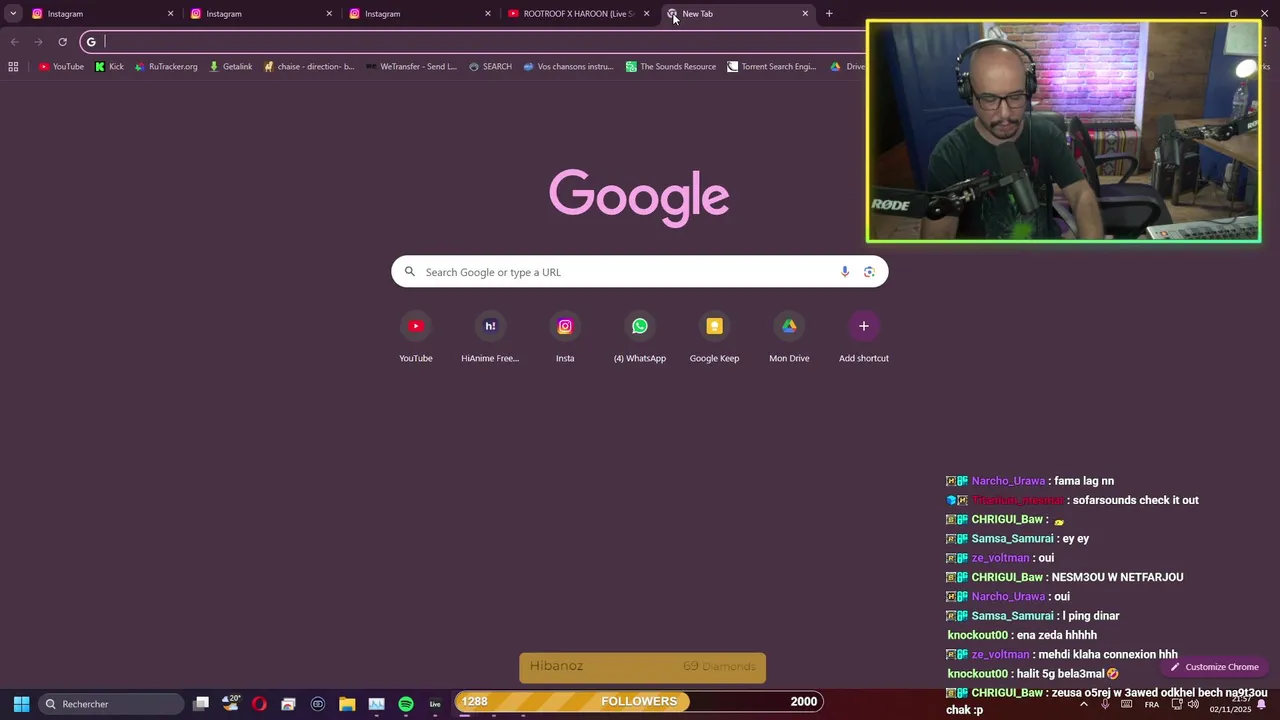1280x720 pixels.
Task: Show hidden system tray icons chevron
Action: (x=1084, y=704)
